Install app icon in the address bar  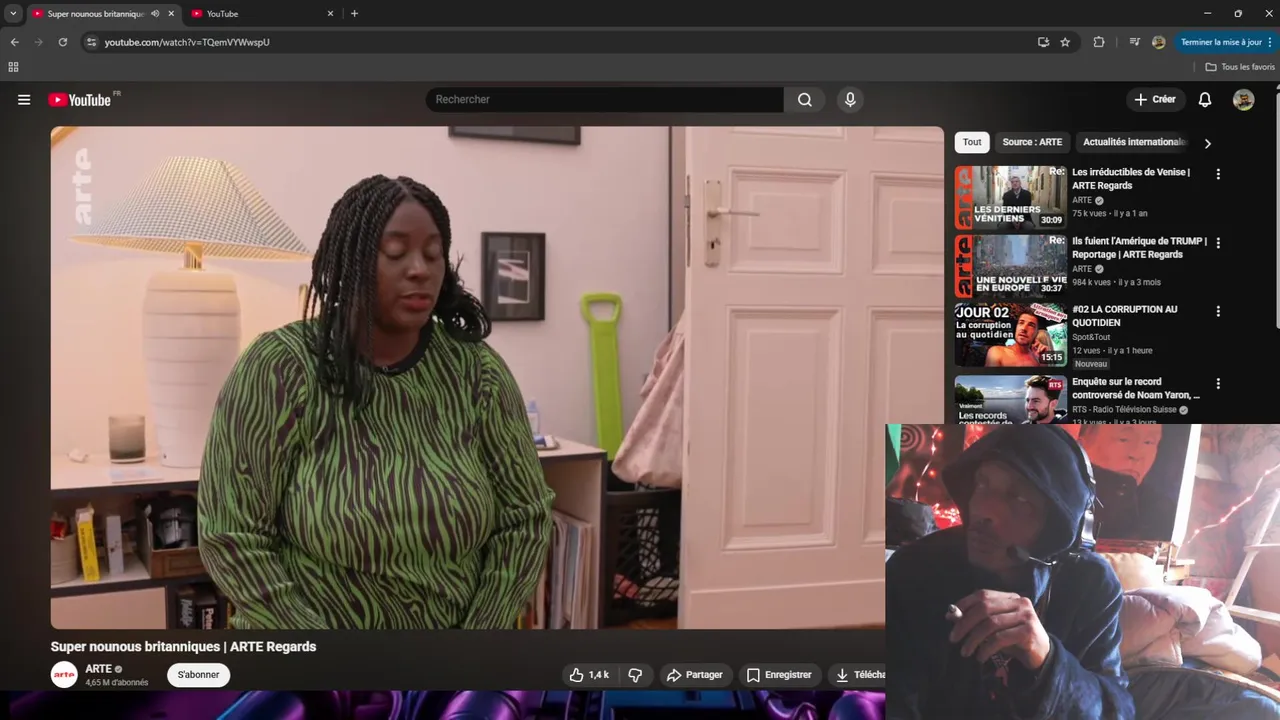(1043, 42)
